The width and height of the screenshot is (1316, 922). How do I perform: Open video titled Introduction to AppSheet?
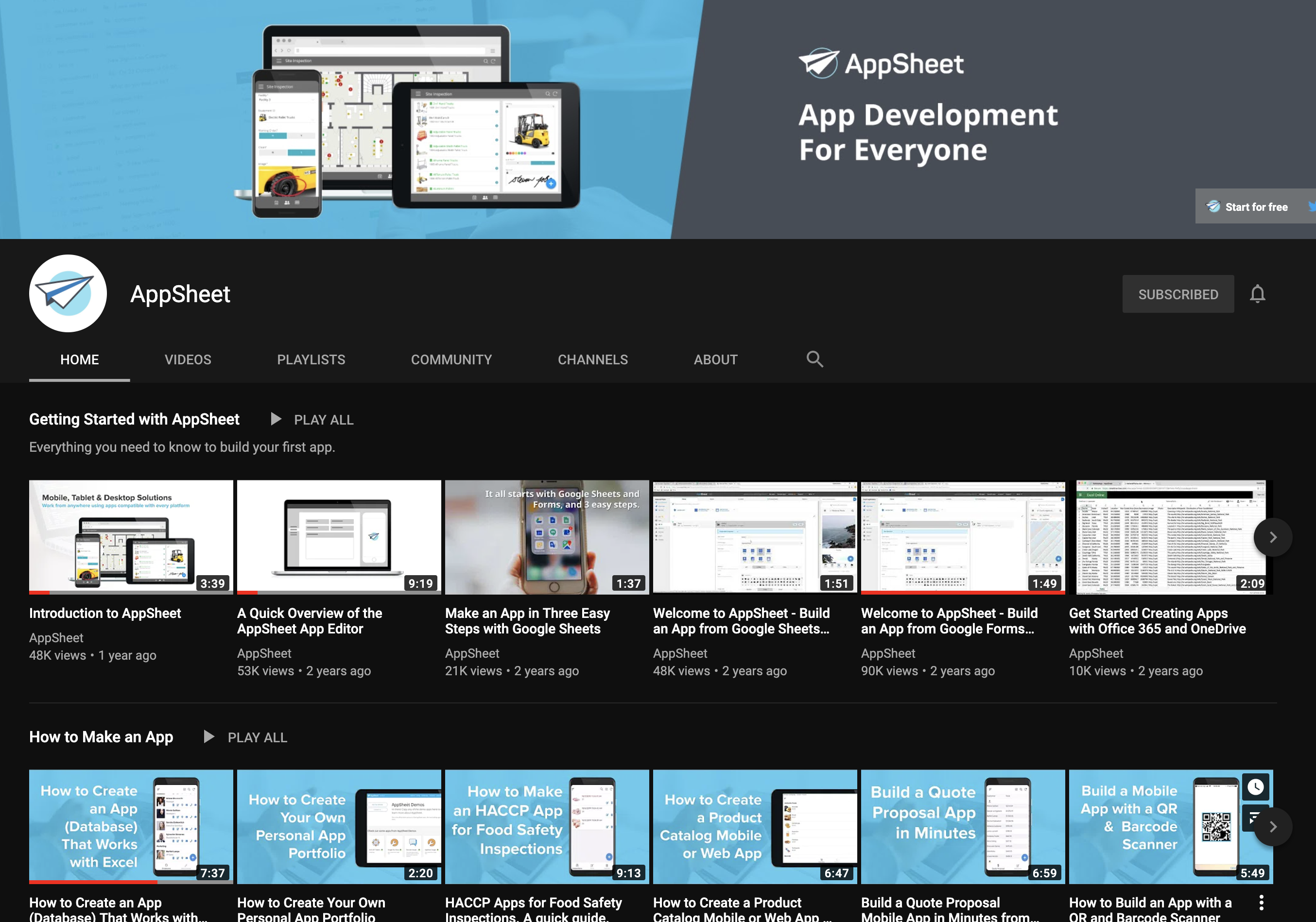tap(105, 613)
